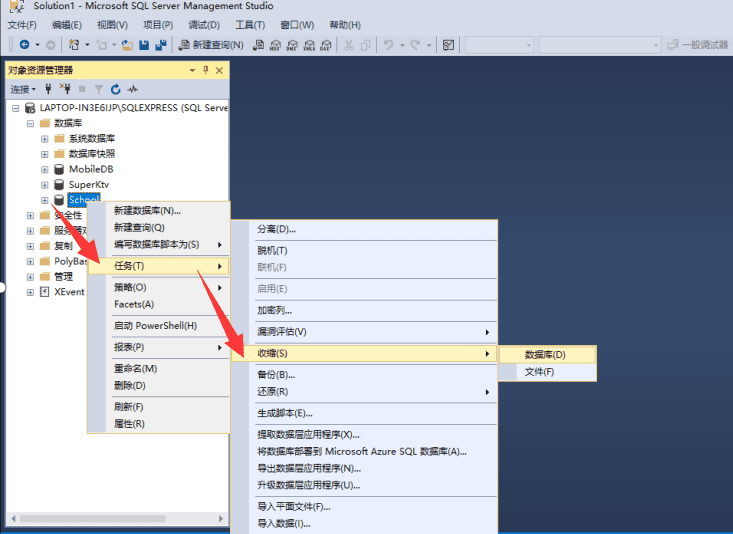Viewport: 733px width, 534px height.
Task: Open the 工具(T) menu
Action: [x=250, y=25]
